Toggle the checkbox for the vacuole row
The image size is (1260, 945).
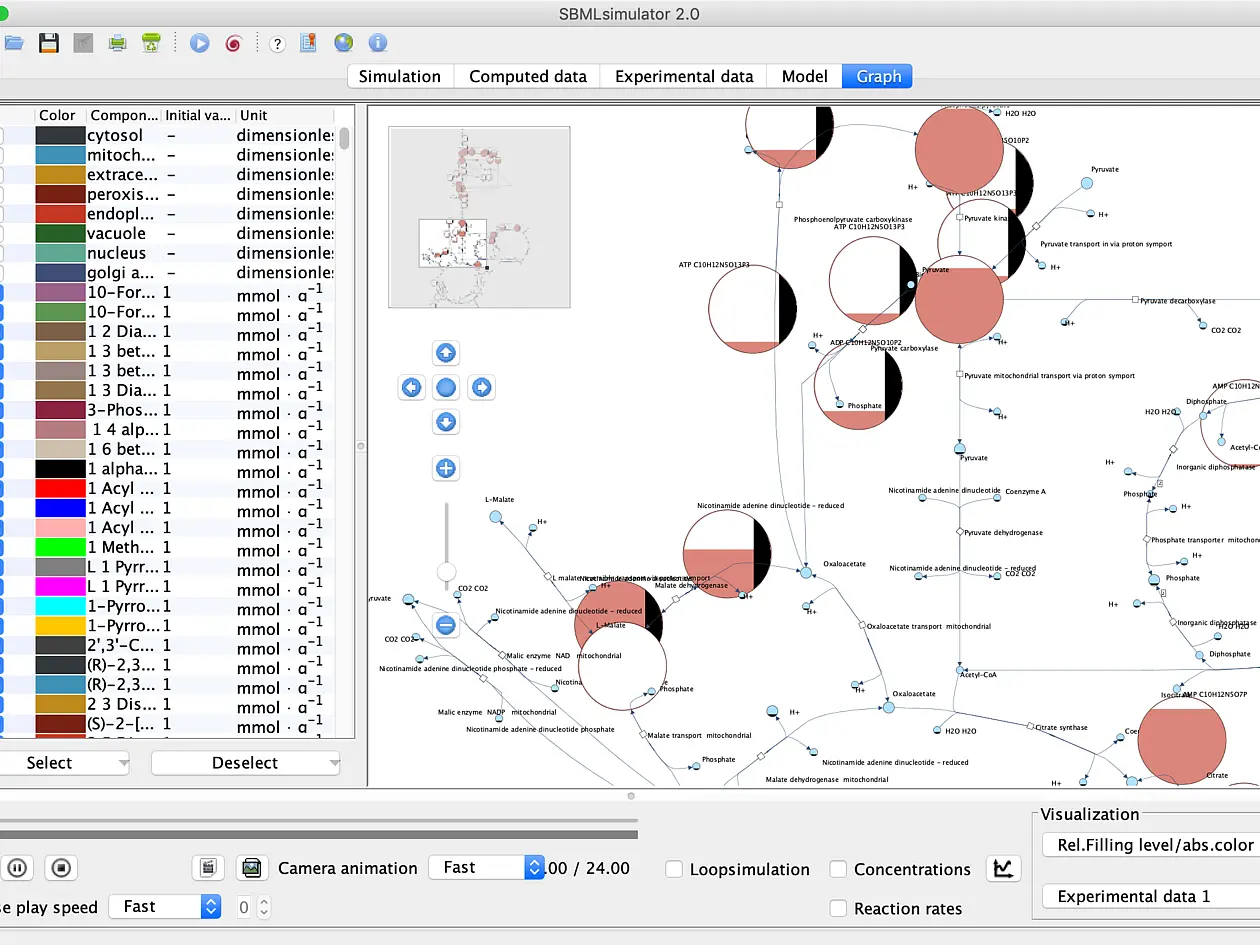click(x=1, y=233)
